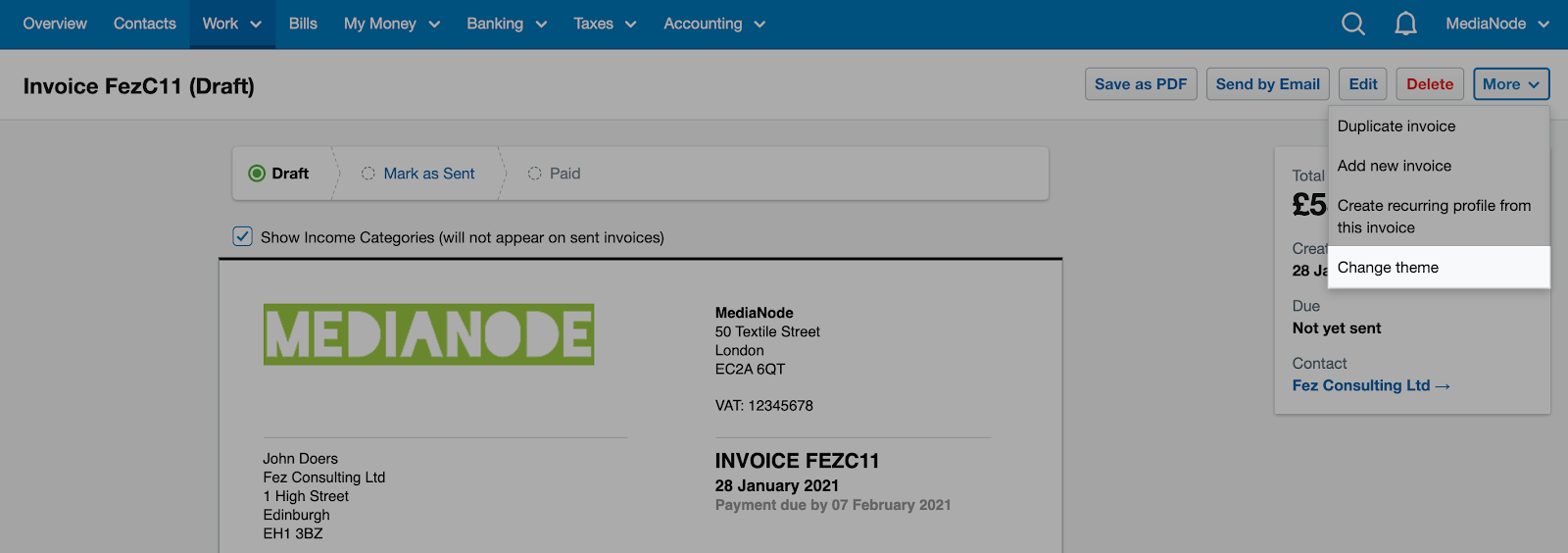Click the Not yet sent status text
The width and height of the screenshot is (1568, 553).
(1337, 328)
